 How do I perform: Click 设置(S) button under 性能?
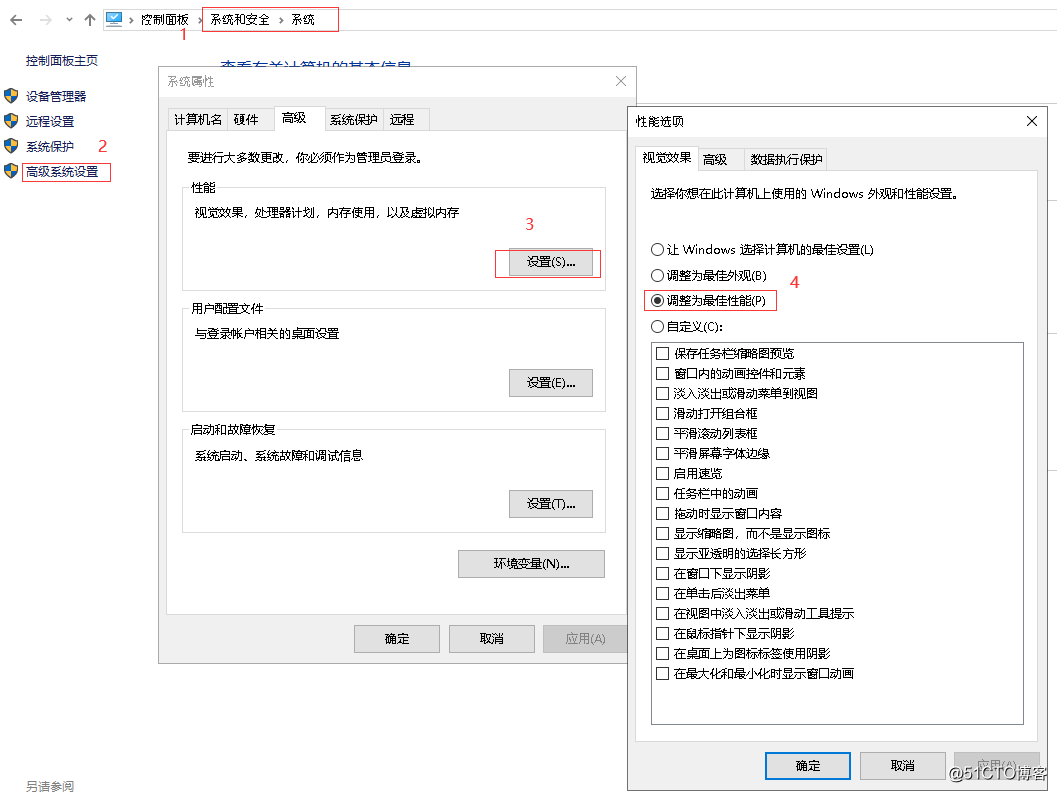coord(551,262)
